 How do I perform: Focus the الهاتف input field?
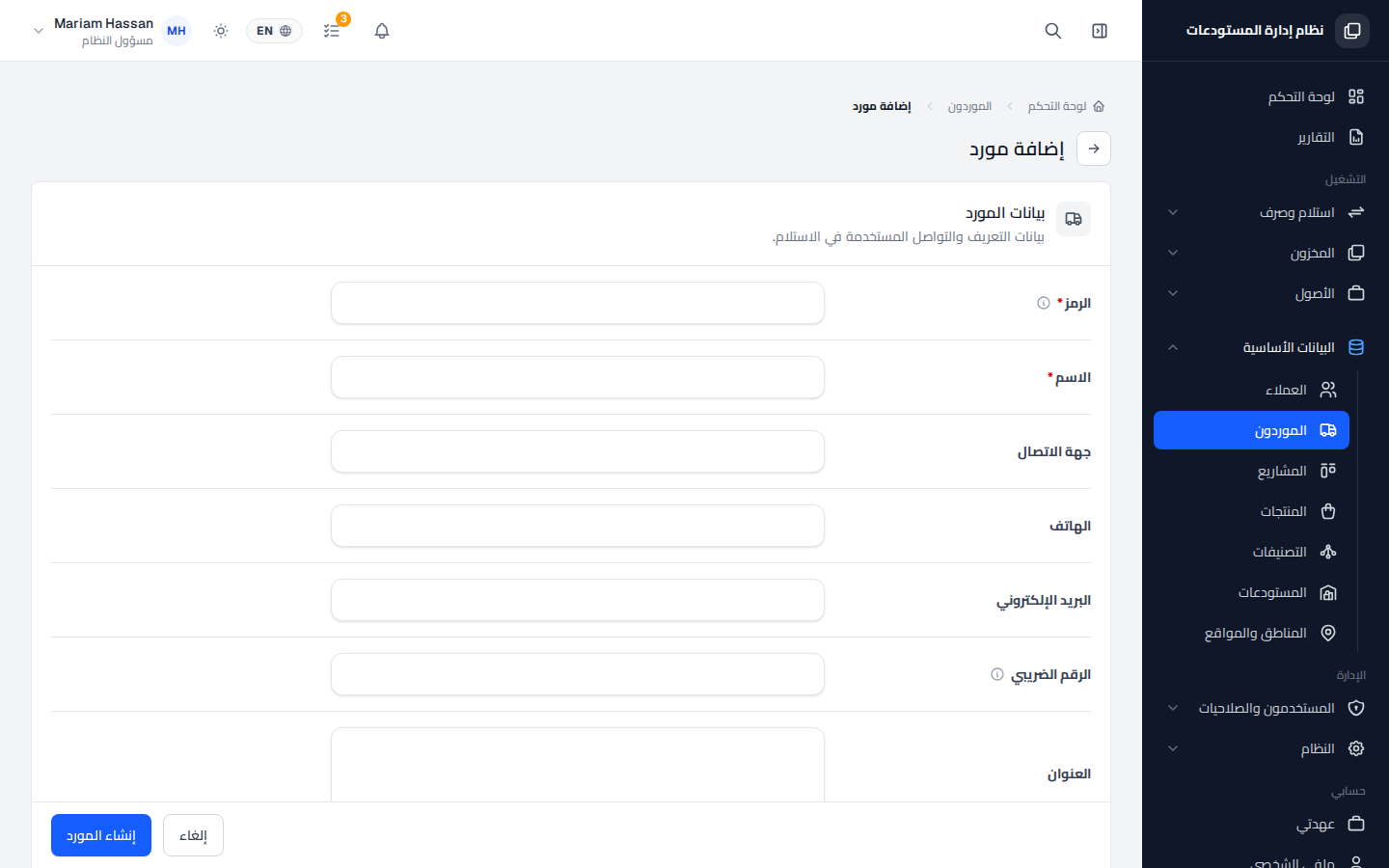coord(578,526)
